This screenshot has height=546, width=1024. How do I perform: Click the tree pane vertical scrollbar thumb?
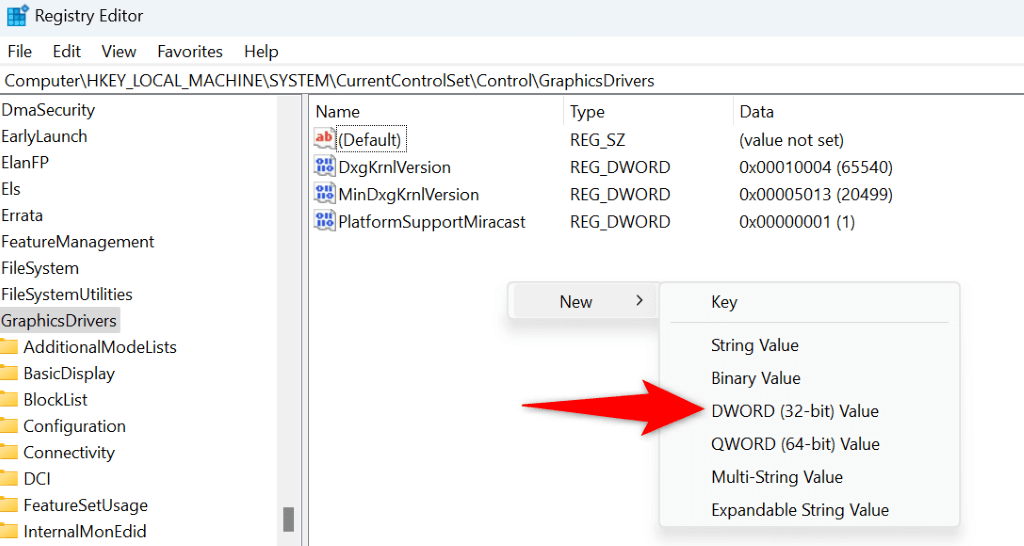coord(288,519)
